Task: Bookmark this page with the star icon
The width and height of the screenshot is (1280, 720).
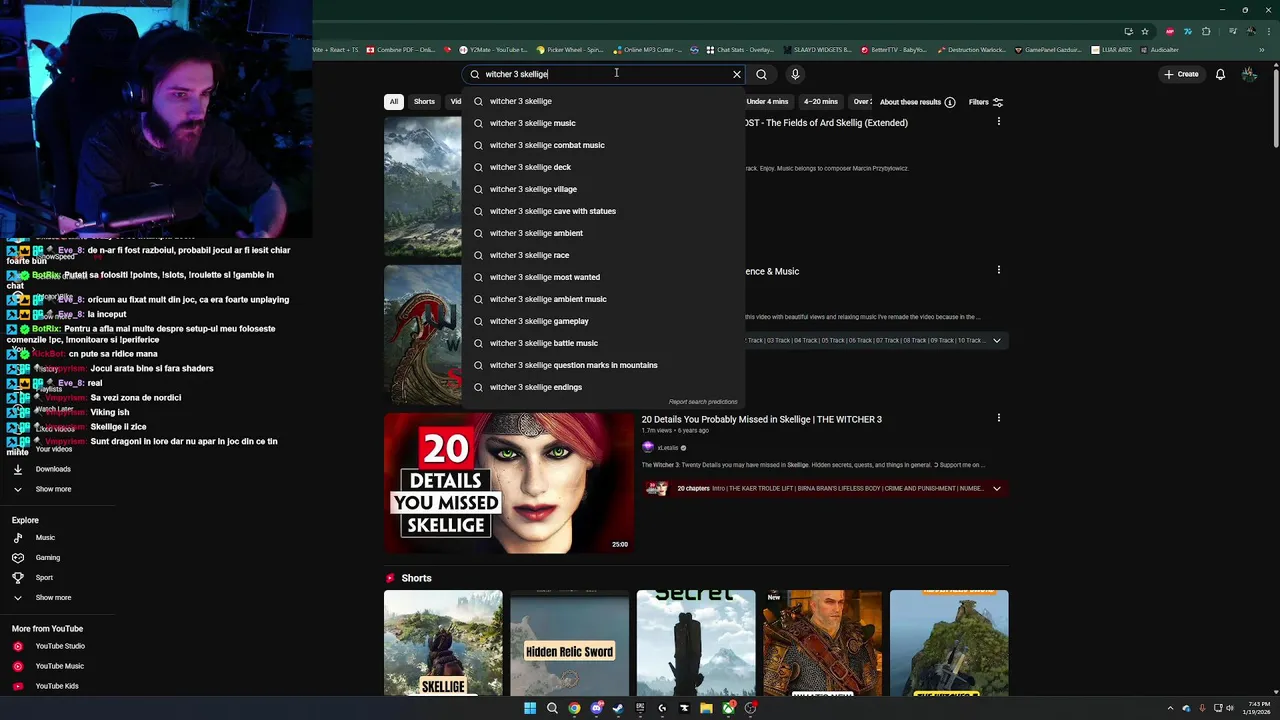Action: click(1145, 31)
